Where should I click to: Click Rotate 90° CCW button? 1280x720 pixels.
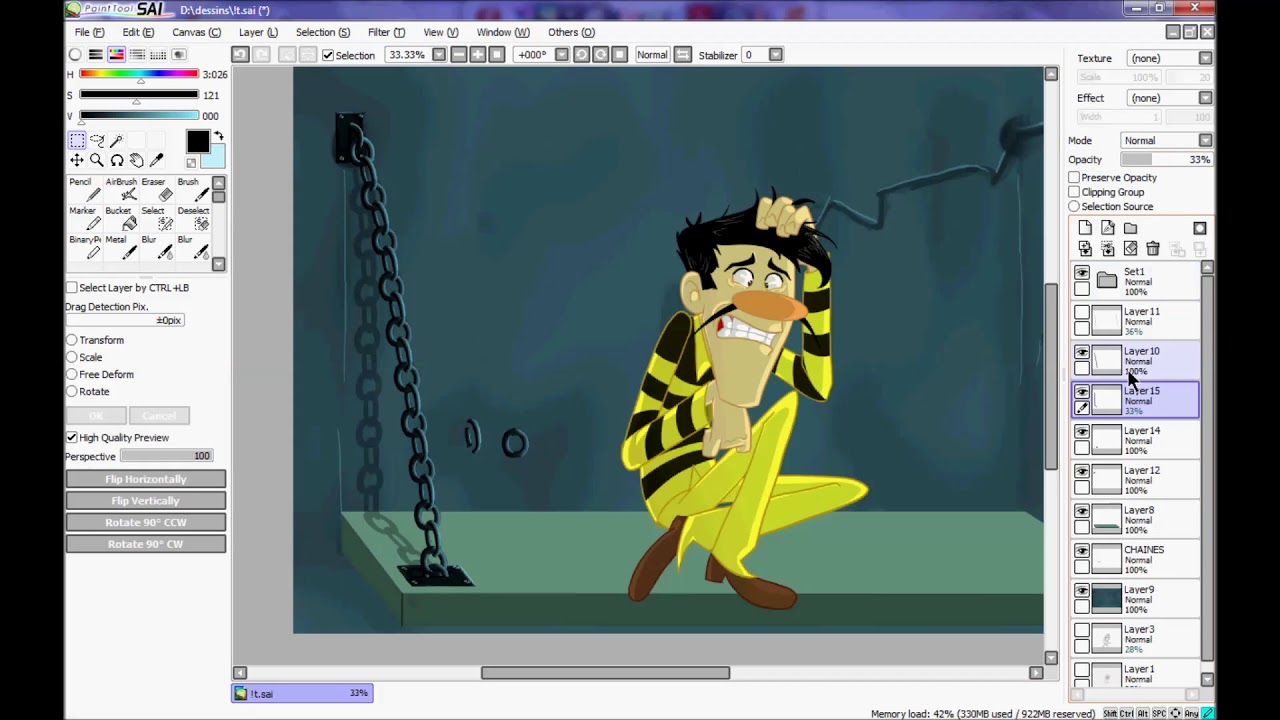pyautogui.click(x=146, y=522)
